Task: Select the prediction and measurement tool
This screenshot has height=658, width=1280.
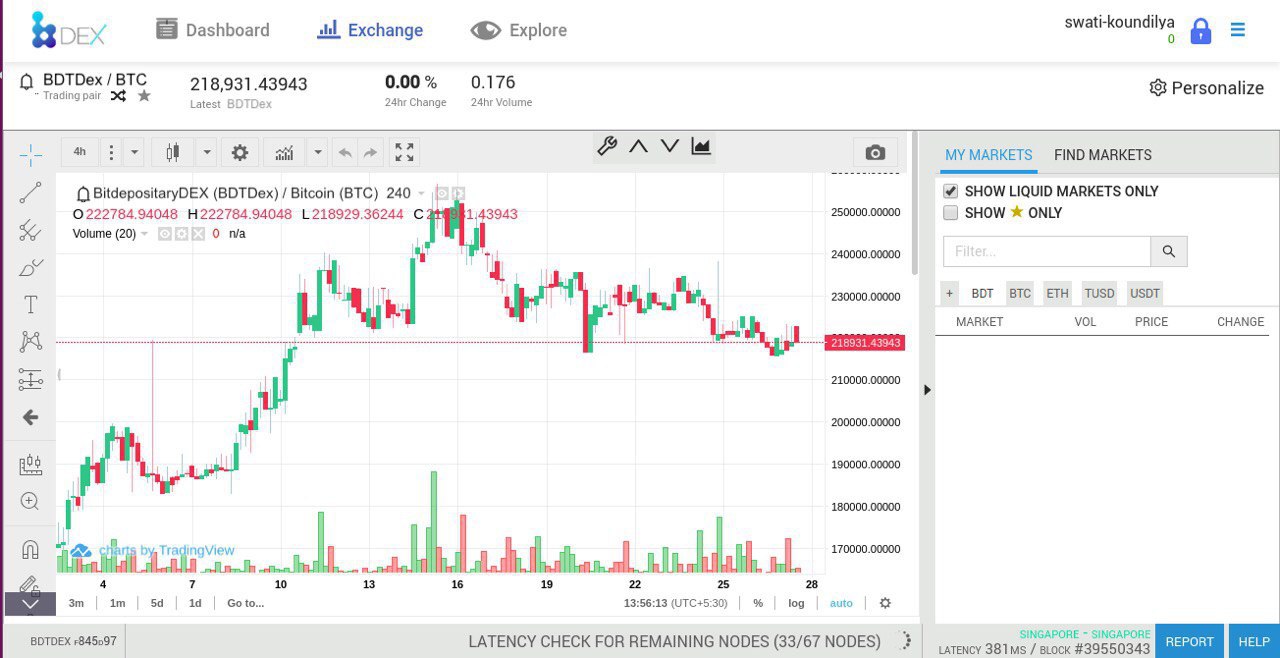Action: 31,379
